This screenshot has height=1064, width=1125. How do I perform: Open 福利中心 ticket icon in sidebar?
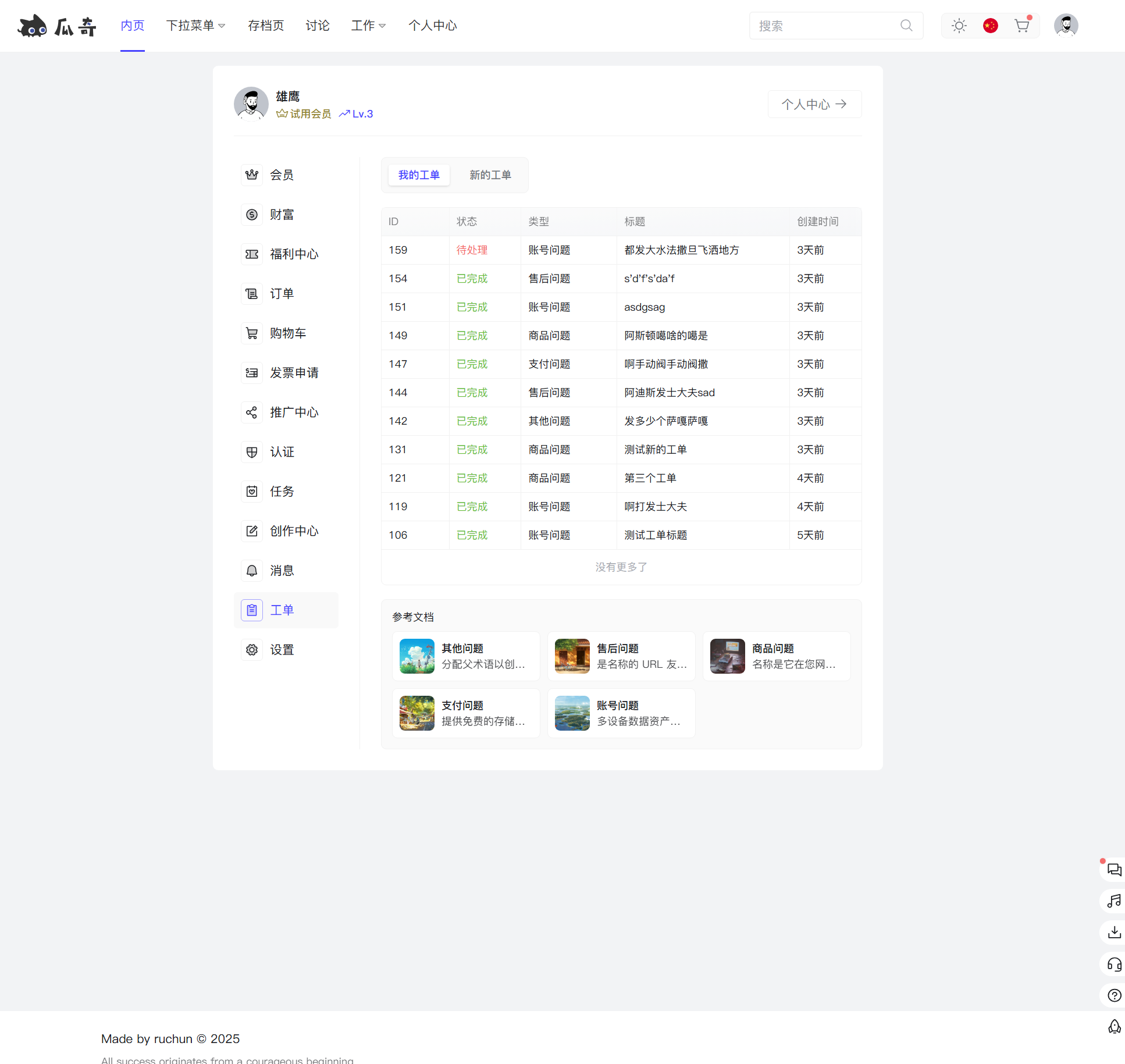(x=252, y=254)
